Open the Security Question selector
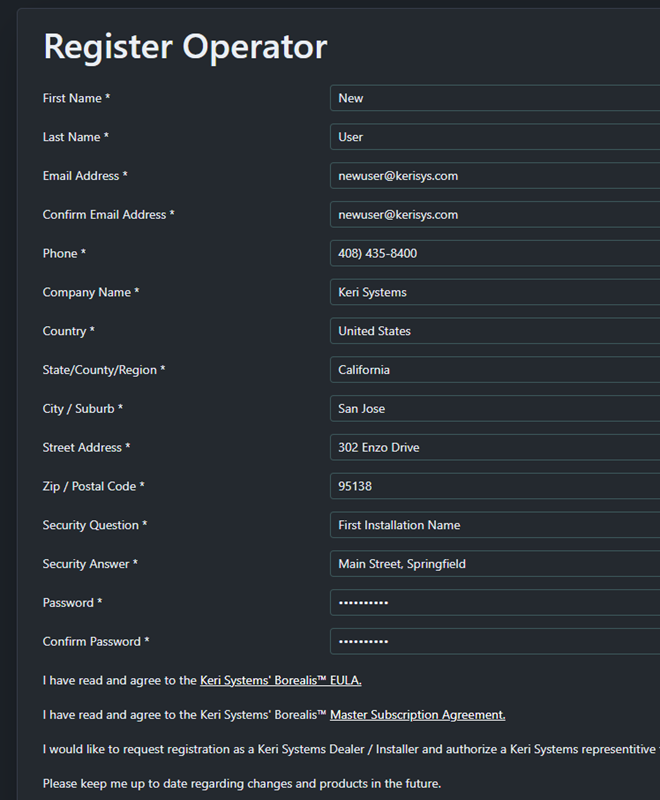 (495, 524)
